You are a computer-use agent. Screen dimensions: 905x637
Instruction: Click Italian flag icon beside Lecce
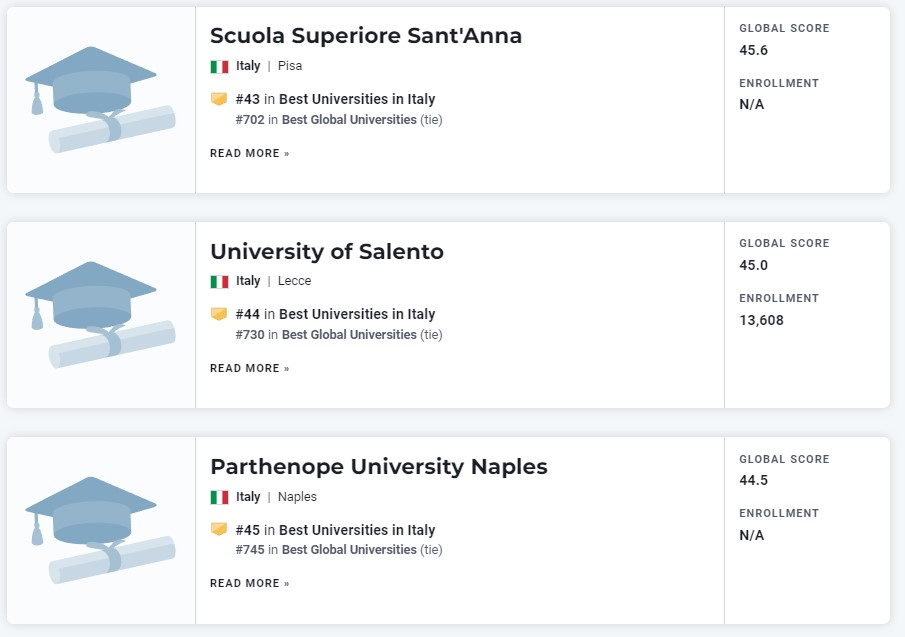point(219,282)
